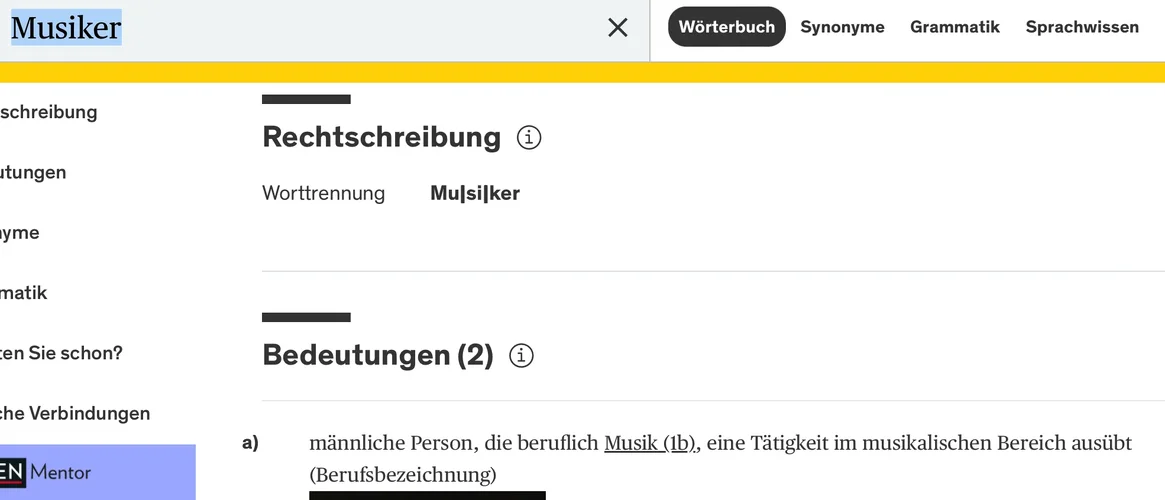
Task: Jump to Rechtschreibung via the sidebar link
Action: 48,112
